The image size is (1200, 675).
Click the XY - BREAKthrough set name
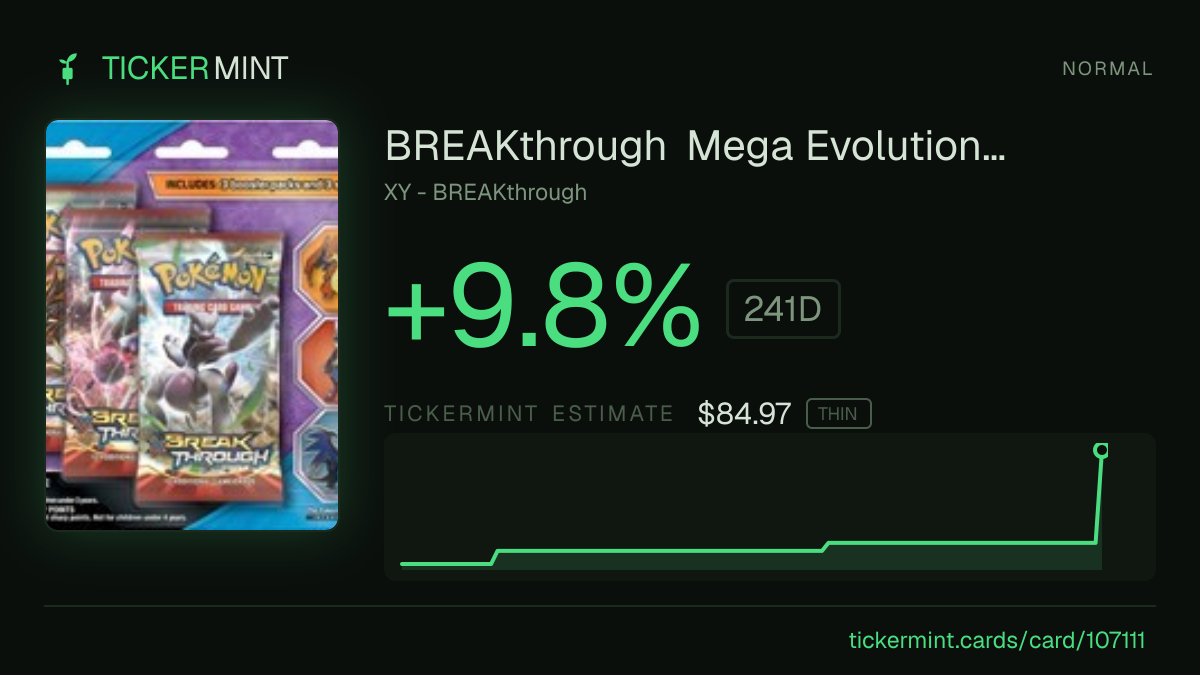pos(485,192)
